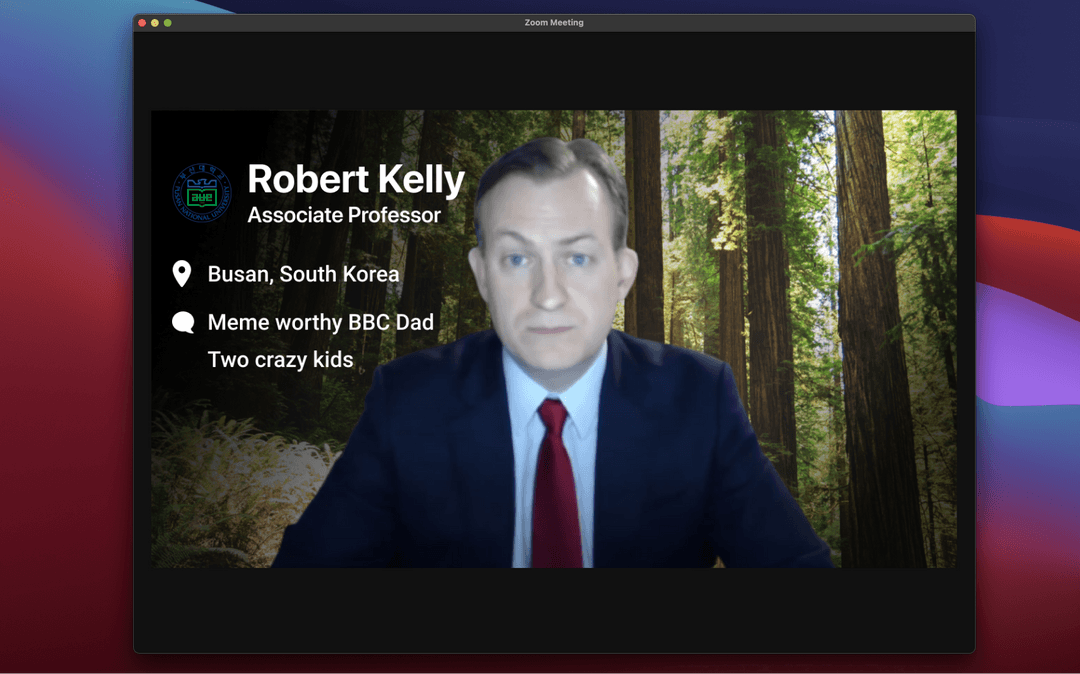Click the Two crazy kids text

tap(280, 359)
